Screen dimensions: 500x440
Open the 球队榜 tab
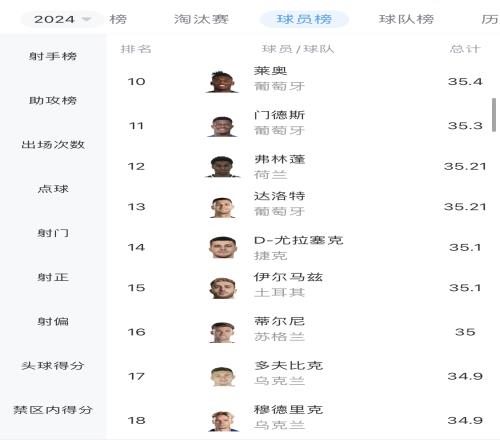pyautogui.click(x=406, y=19)
